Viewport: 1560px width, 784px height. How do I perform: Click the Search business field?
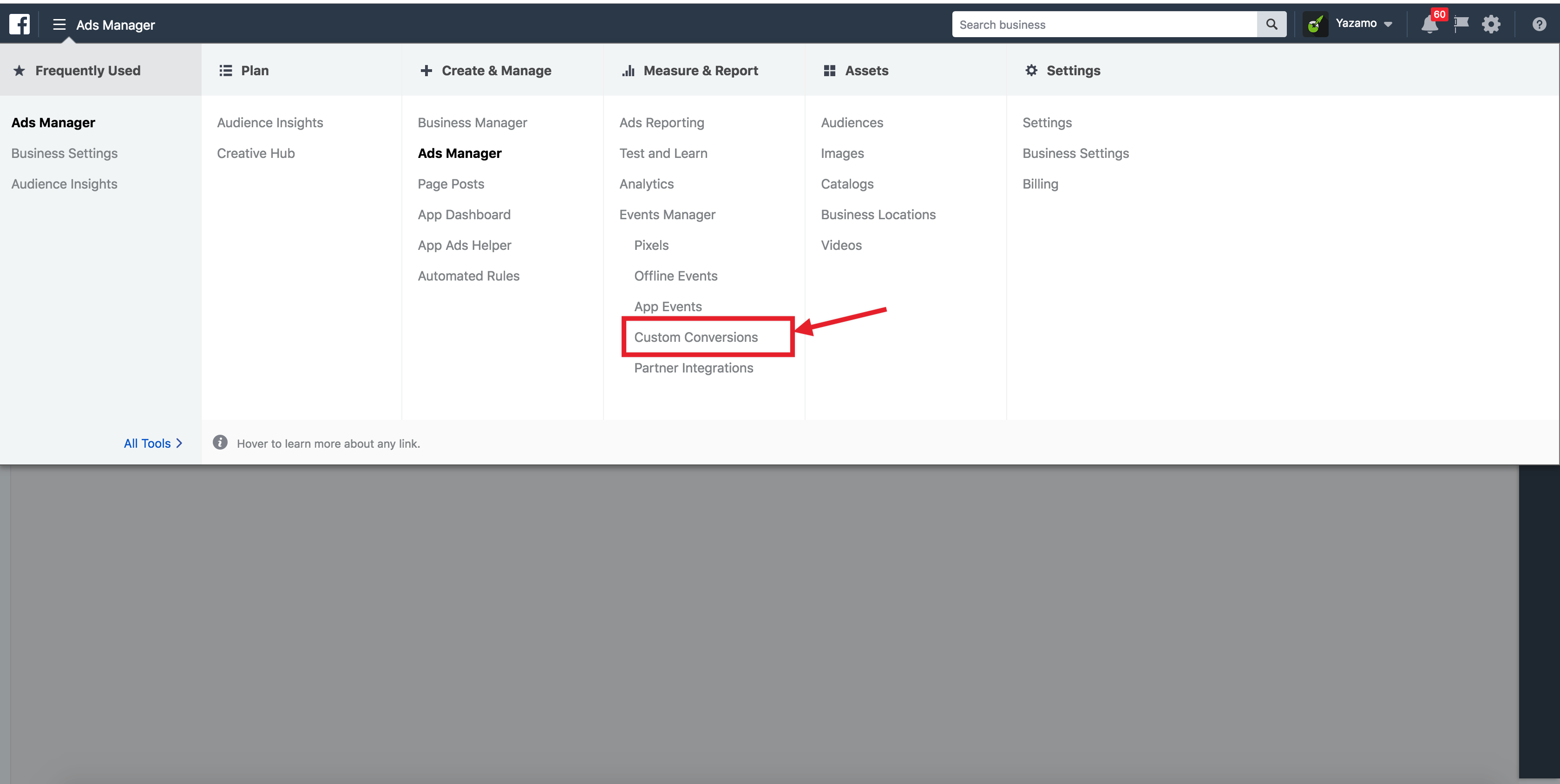pos(1105,24)
